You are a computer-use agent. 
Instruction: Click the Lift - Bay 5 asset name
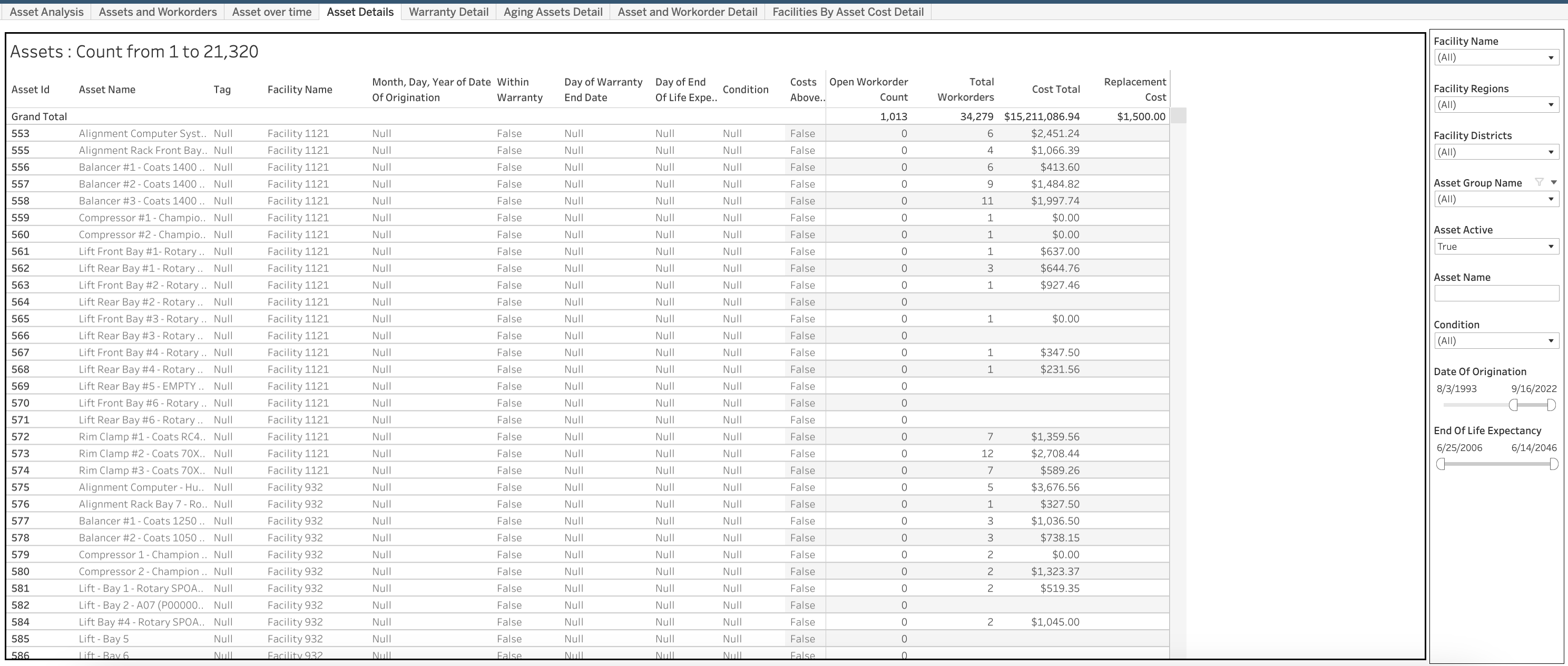point(103,639)
